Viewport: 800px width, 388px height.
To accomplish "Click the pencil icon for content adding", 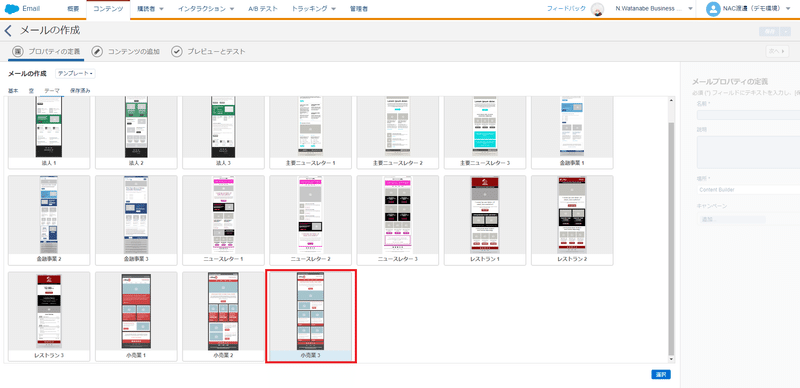I will click(x=97, y=52).
